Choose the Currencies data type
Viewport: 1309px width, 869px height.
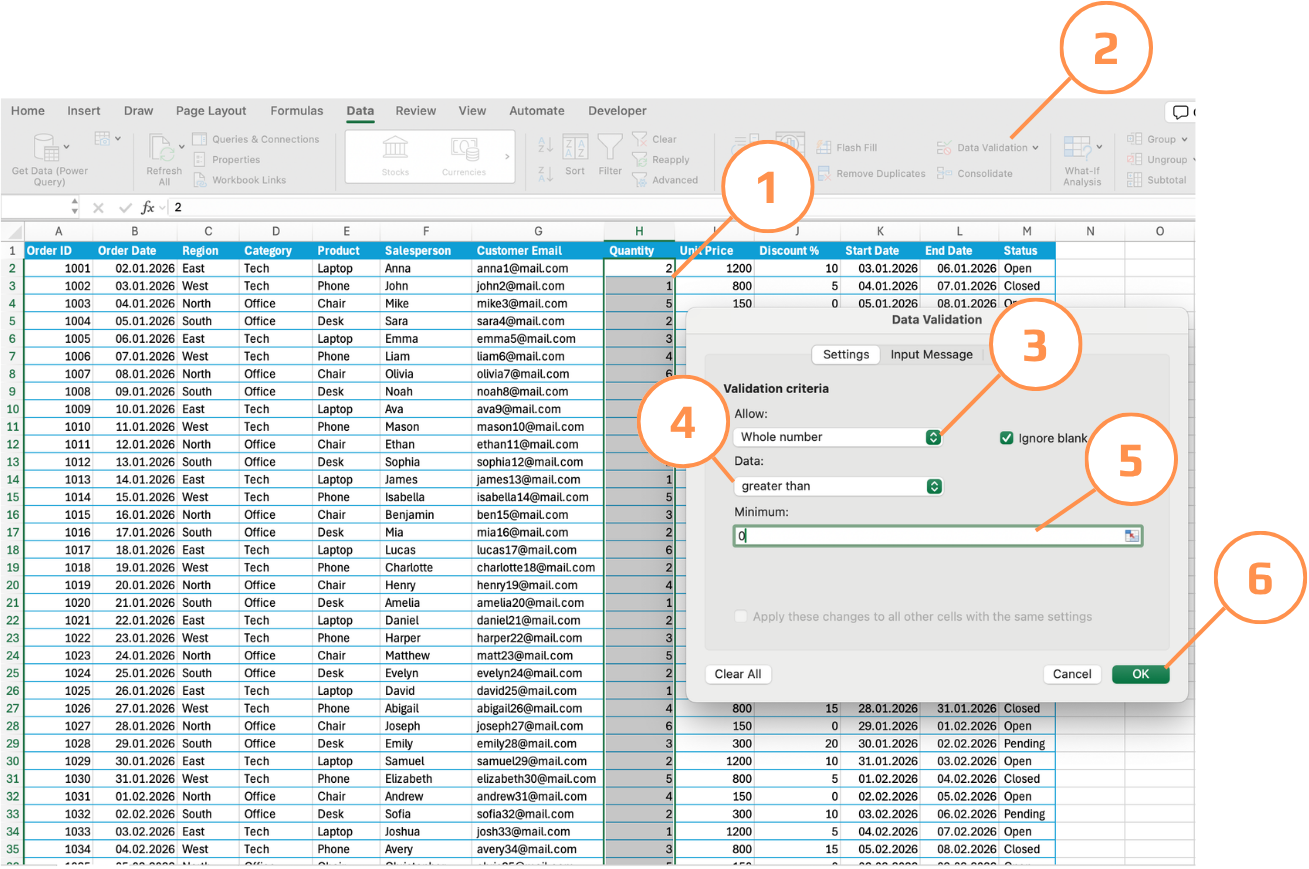(464, 157)
